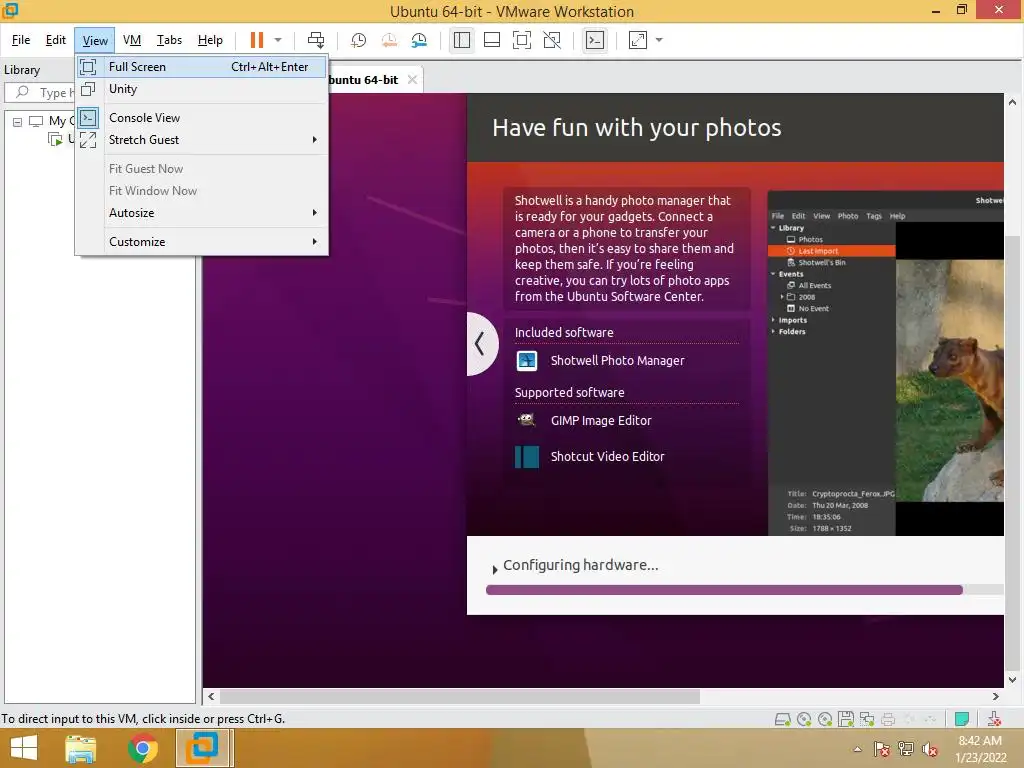1024x768 pixels.
Task: Click the Console View icon in View menu
Action: coord(88,118)
